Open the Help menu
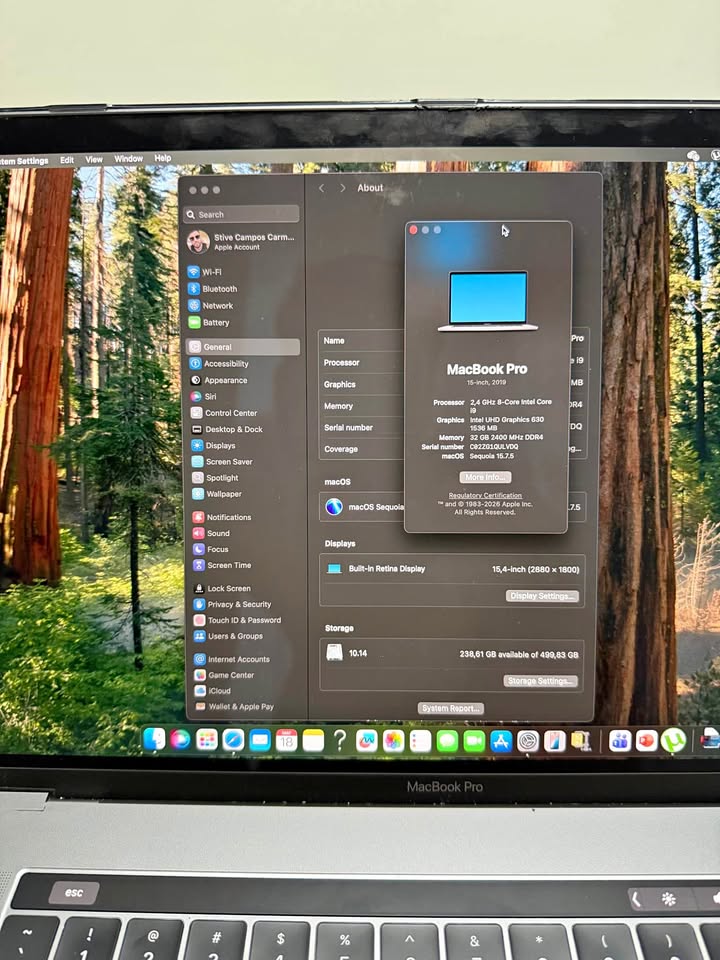 pos(162,158)
